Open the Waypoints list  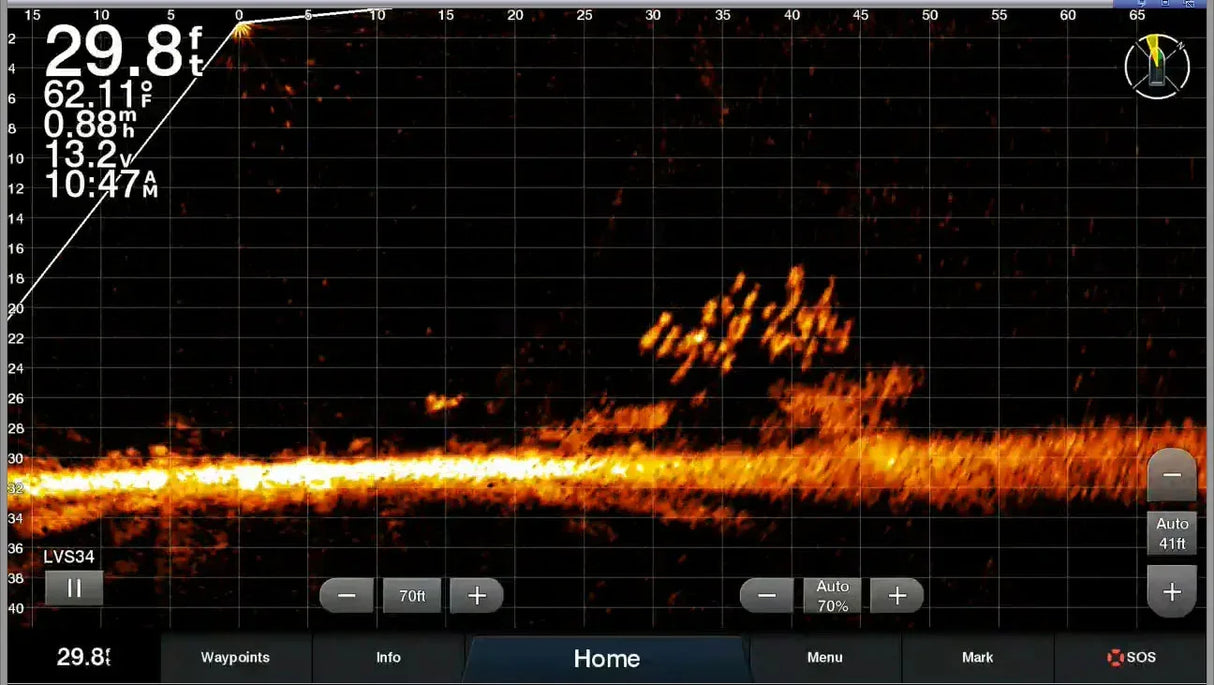coord(236,657)
